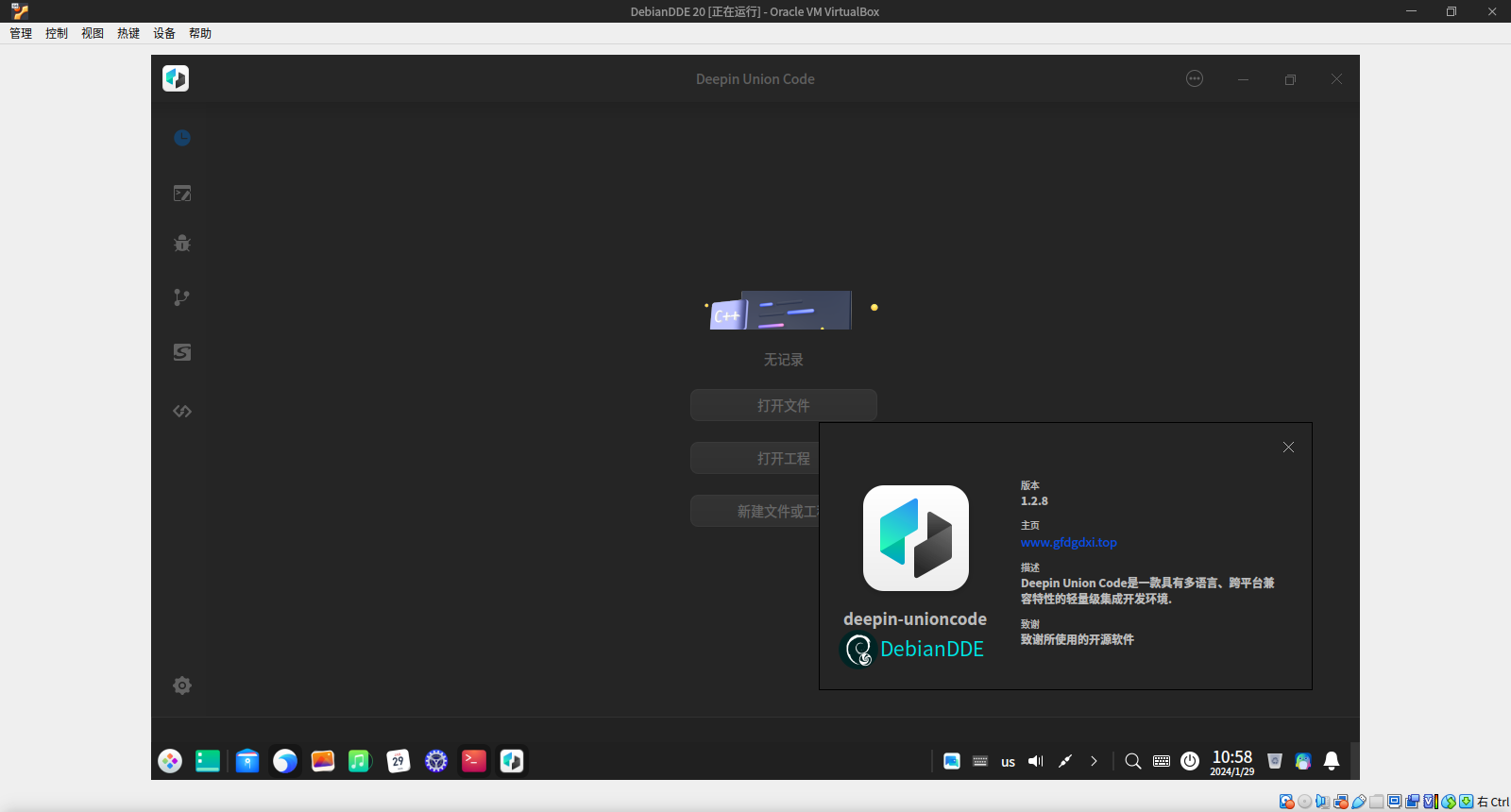1511x812 pixels.
Task: Click the volume speaker tray icon
Action: click(1036, 761)
